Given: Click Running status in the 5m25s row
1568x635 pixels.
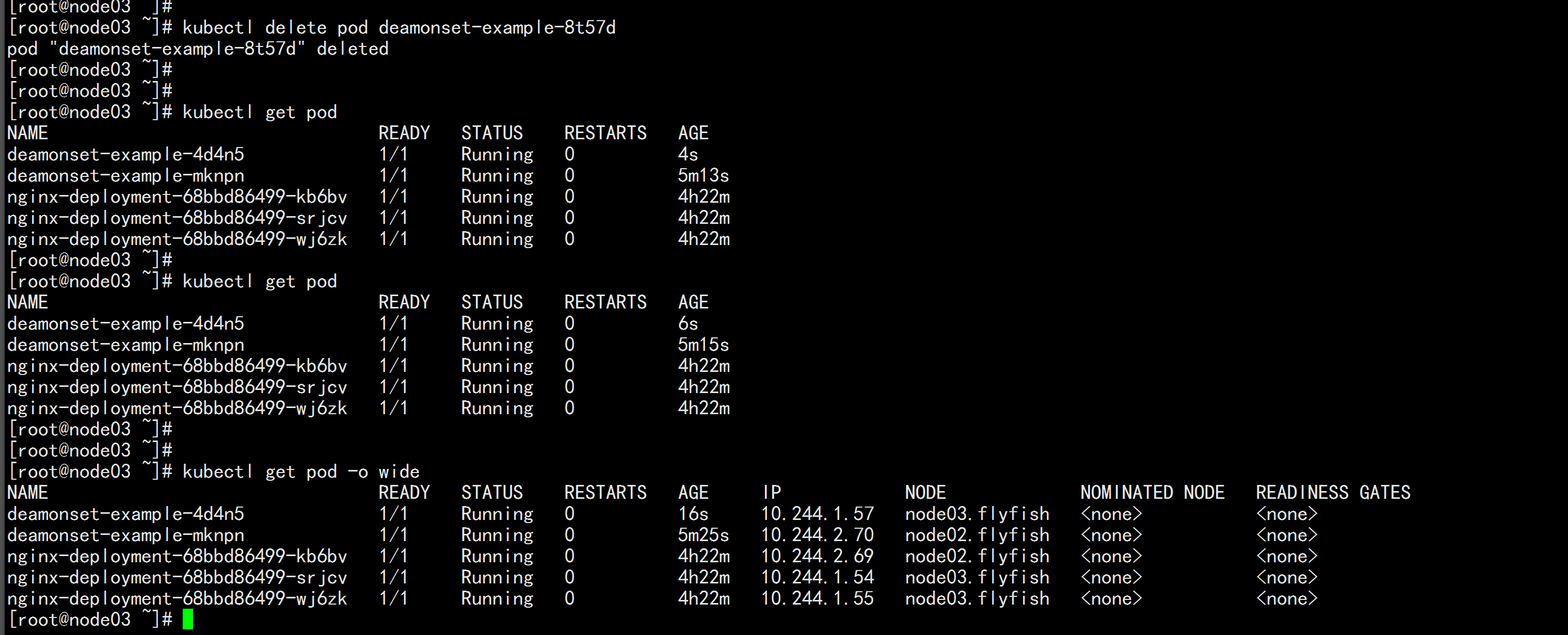Looking at the screenshot, I should click(497, 535).
